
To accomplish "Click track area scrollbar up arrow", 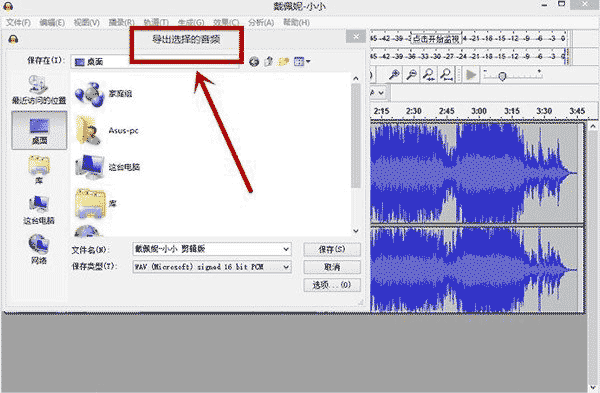I will [593, 126].
